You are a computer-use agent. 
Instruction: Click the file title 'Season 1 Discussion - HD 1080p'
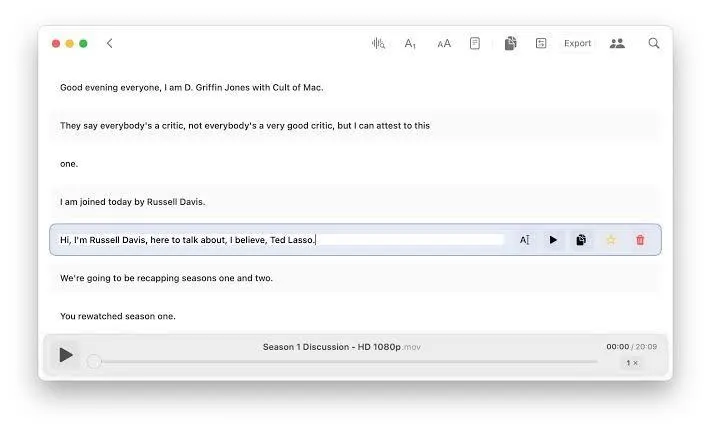pyautogui.click(x=331, y=347)
